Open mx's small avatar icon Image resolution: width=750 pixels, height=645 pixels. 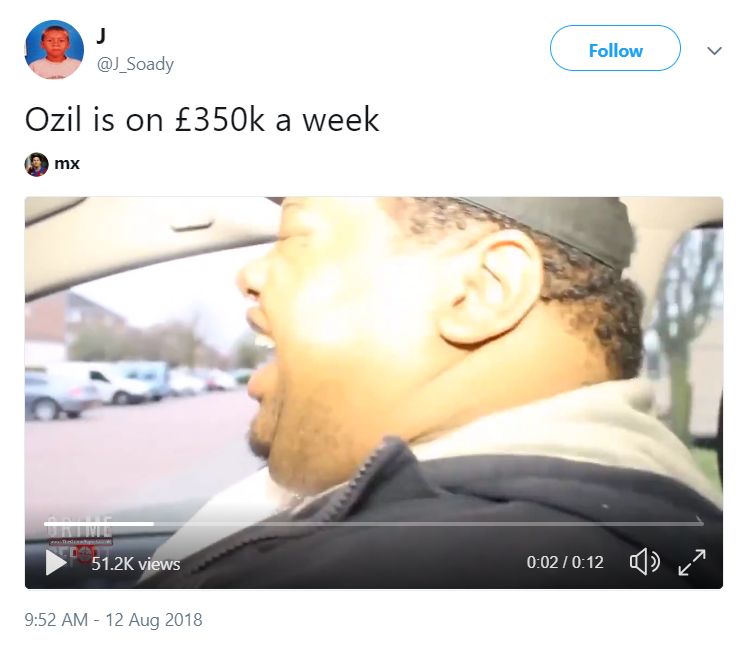point(36,164)
